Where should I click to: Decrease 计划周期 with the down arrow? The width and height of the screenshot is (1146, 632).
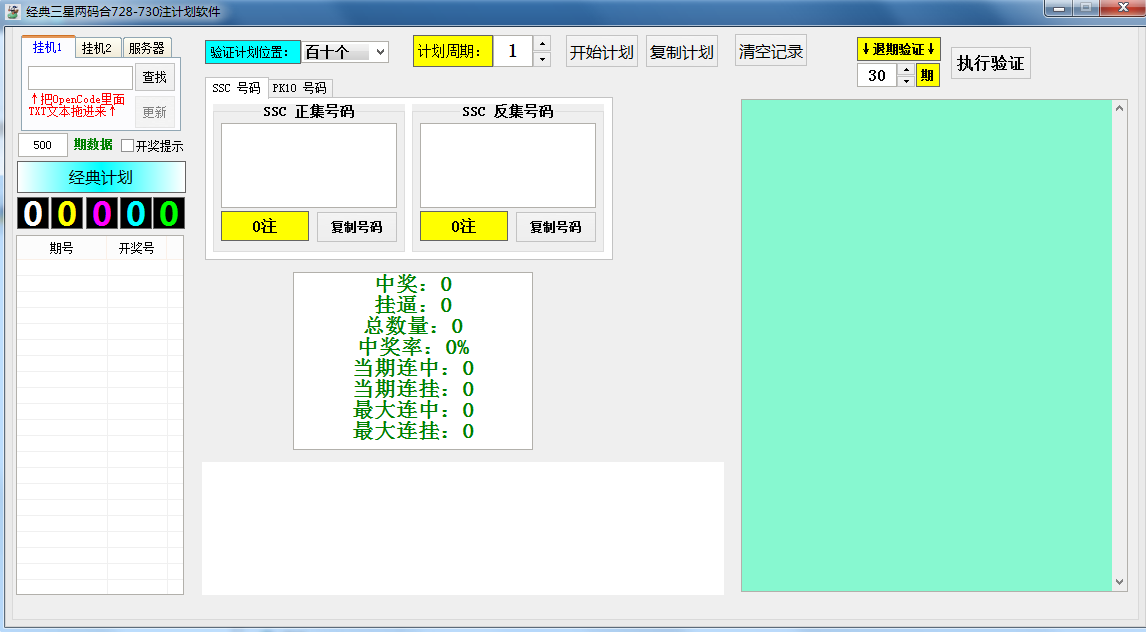point(542,60)
